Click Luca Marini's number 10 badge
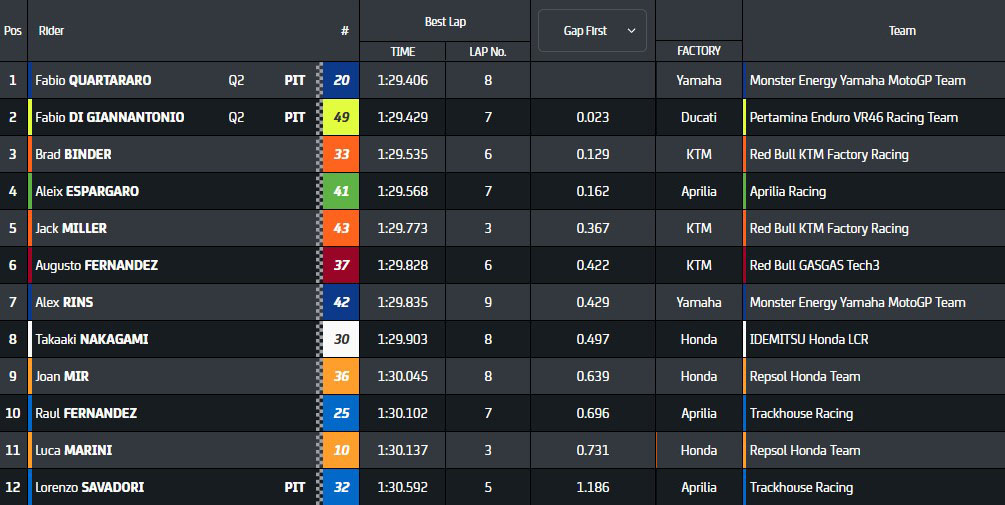Image resolution: width=1005 pixels, height=505 pixels. coord(341,450)
